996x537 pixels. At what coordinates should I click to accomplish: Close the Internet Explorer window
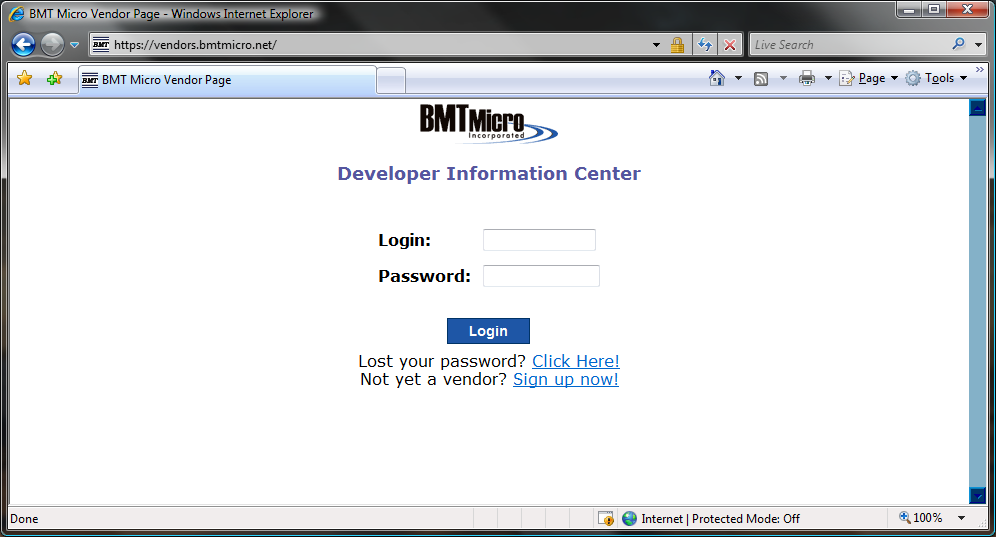point(967,9)
